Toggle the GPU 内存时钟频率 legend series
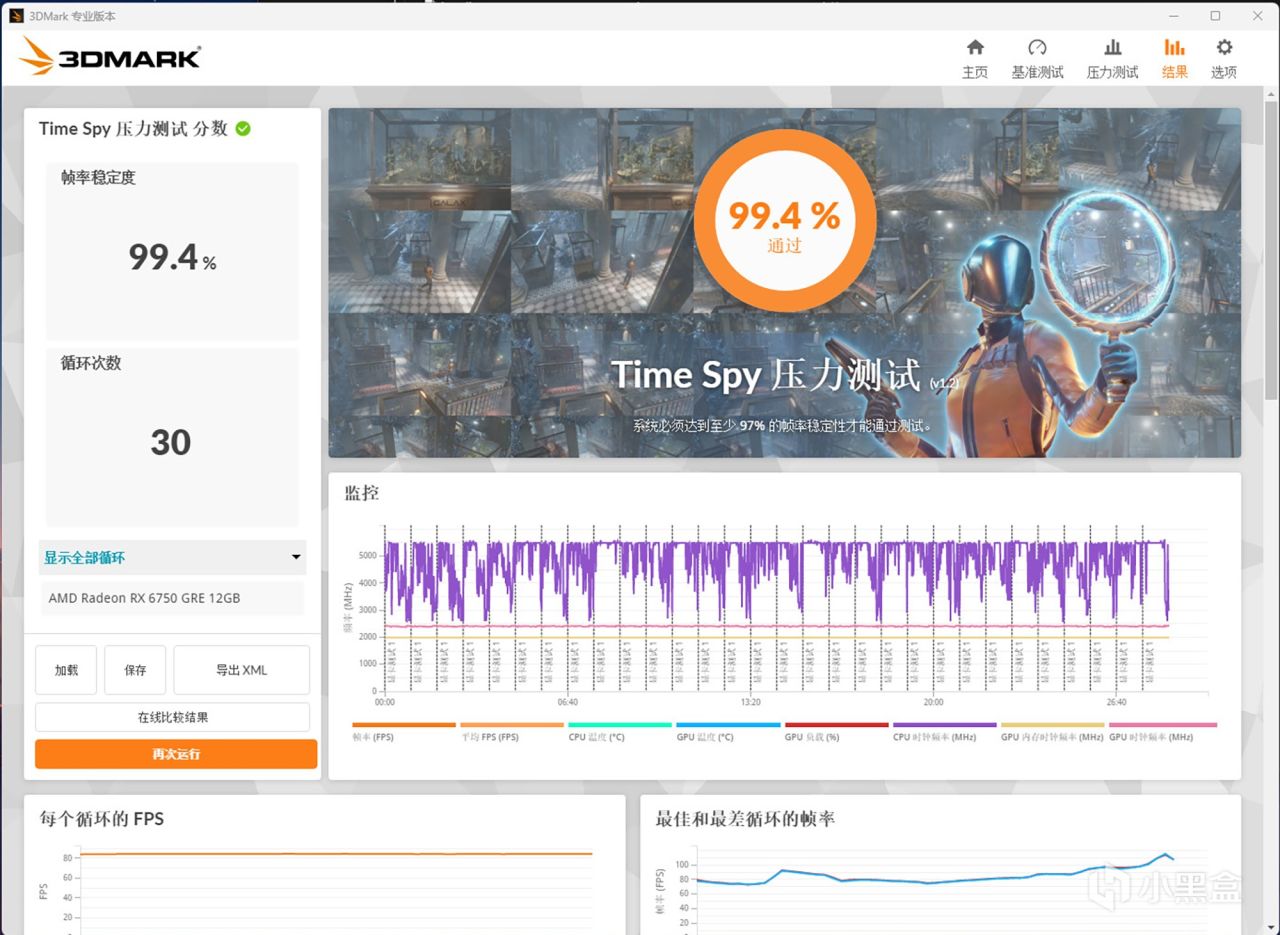Image resolution: width=1280 pixels, height=935 pixels. click(x=1052, y=732)
